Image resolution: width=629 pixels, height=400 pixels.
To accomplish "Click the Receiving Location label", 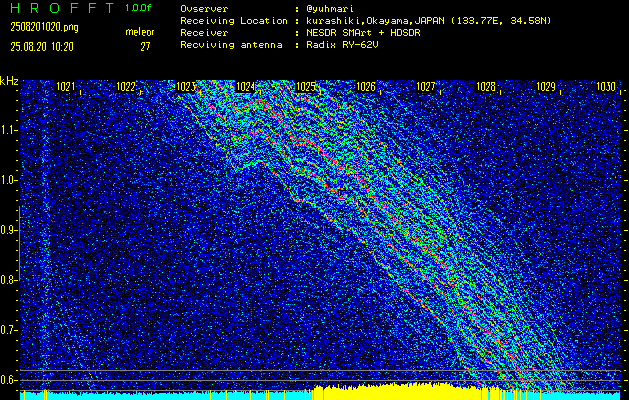I will [234, 21].
